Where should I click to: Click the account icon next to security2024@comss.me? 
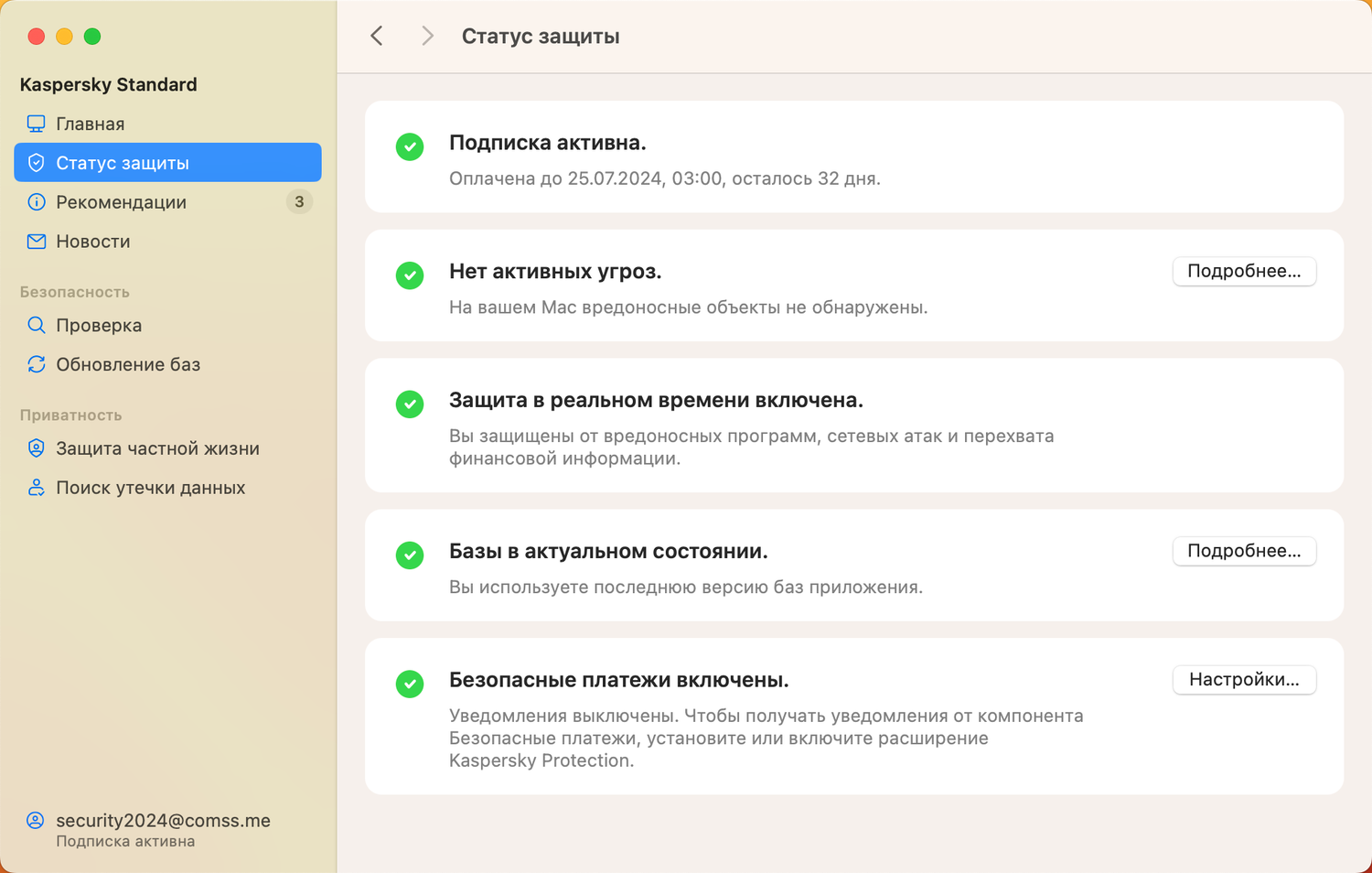[x=36, y=820]
